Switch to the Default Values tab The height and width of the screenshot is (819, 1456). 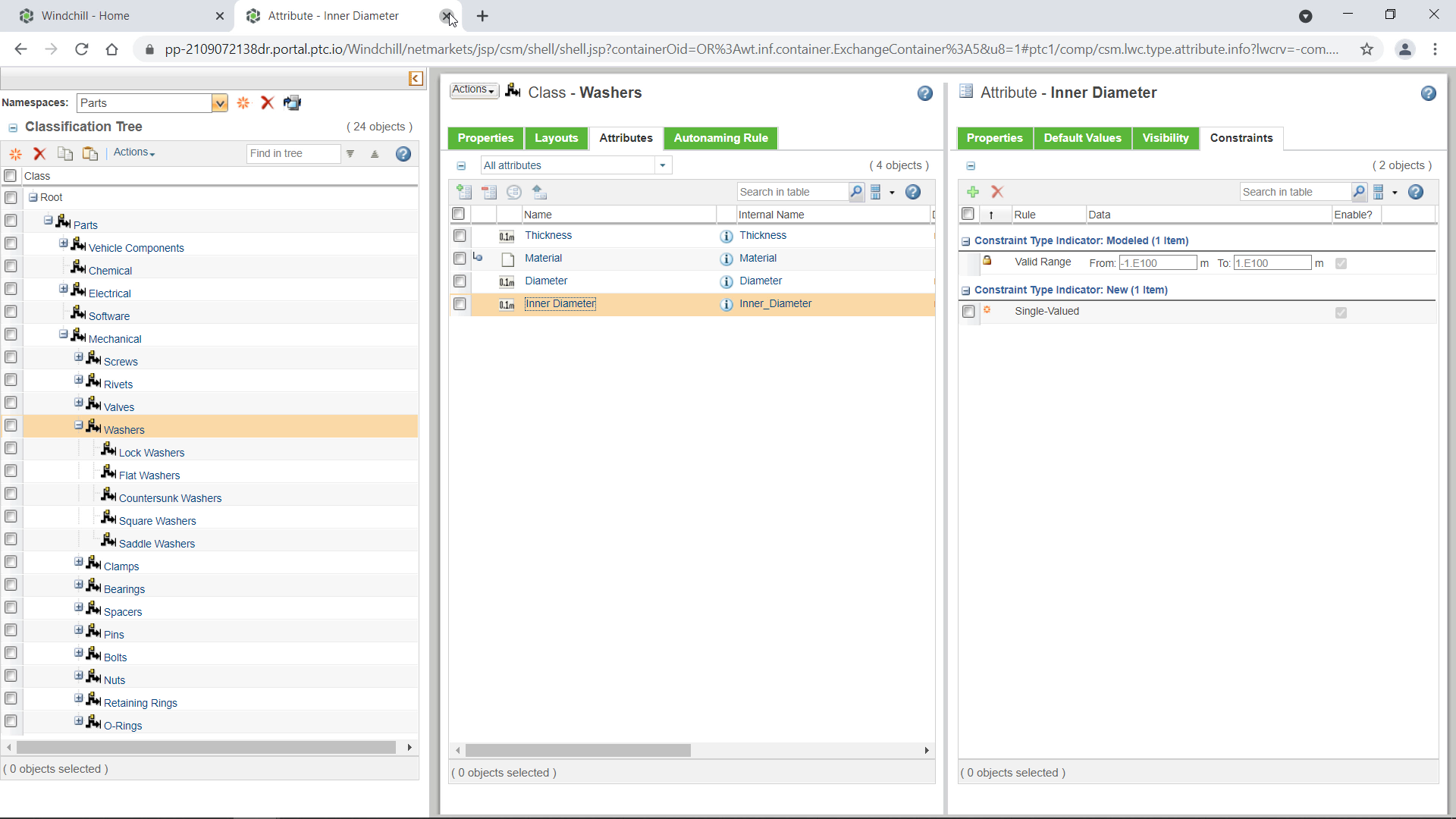(x=1082, y=138)
